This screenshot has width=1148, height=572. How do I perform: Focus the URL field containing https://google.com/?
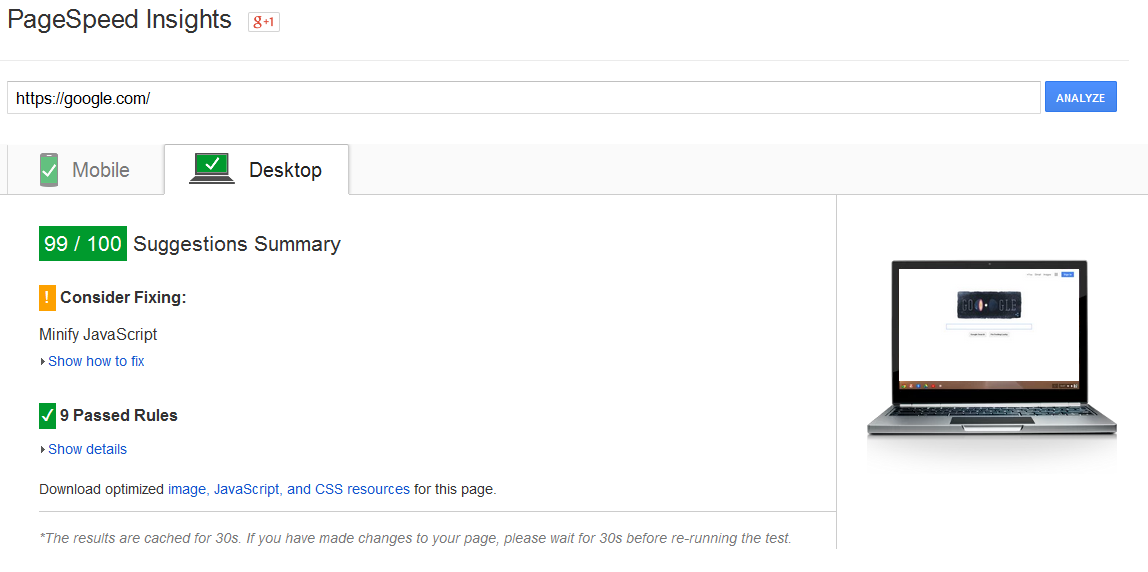coord(523,98)
